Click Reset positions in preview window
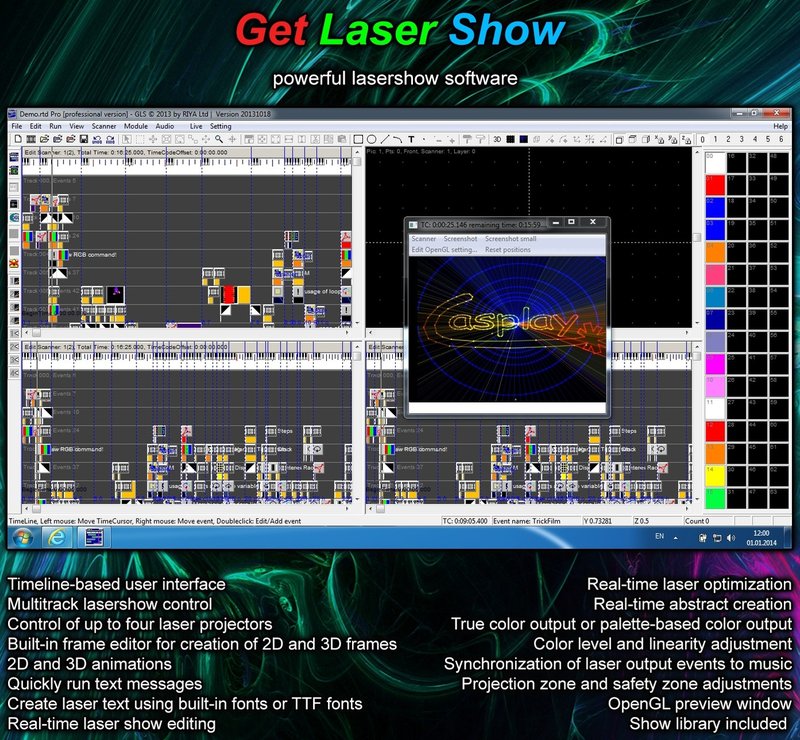 pyautogui.click(x=508, y=250)
